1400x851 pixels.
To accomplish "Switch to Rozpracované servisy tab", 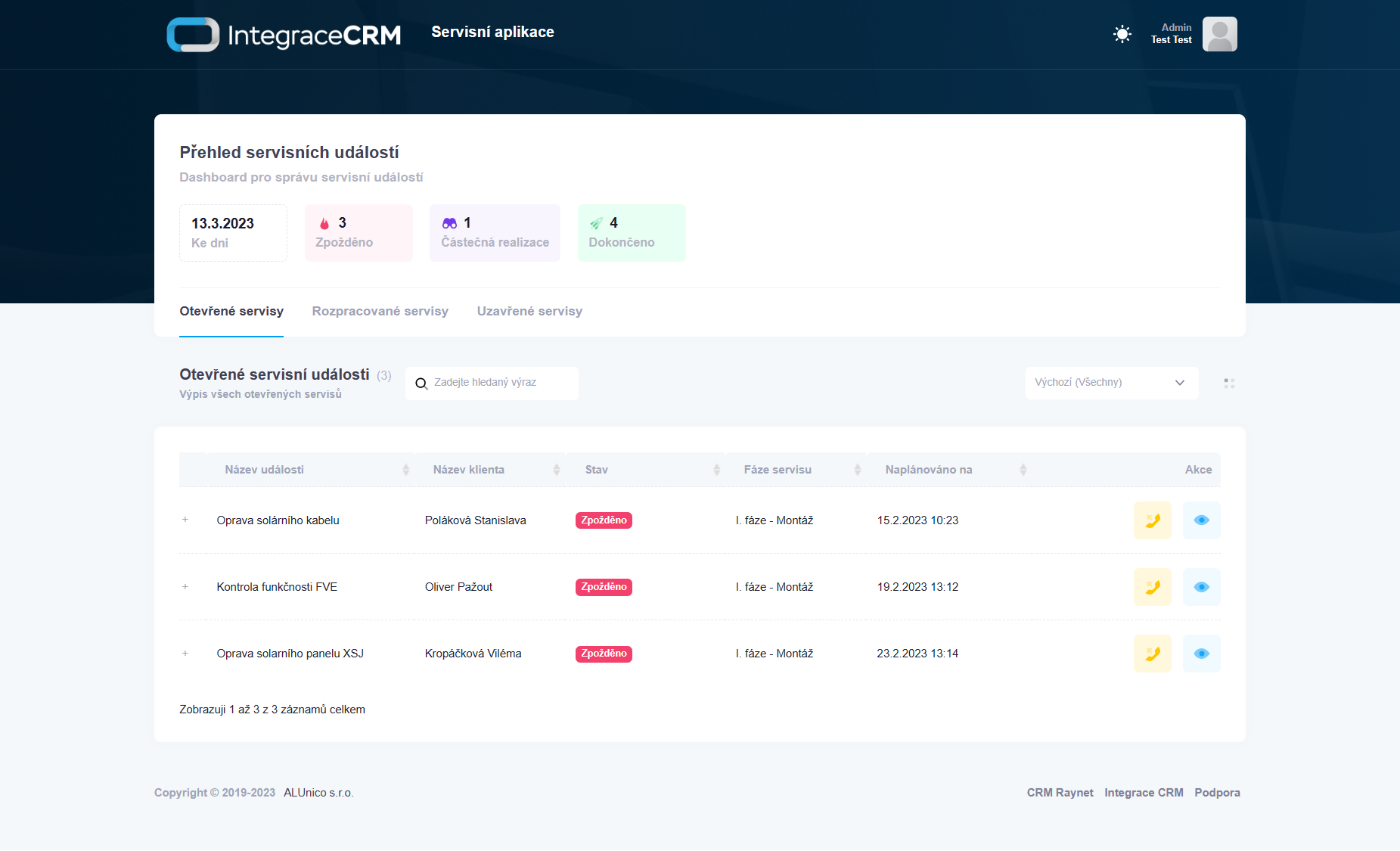I will coord(380,312).
